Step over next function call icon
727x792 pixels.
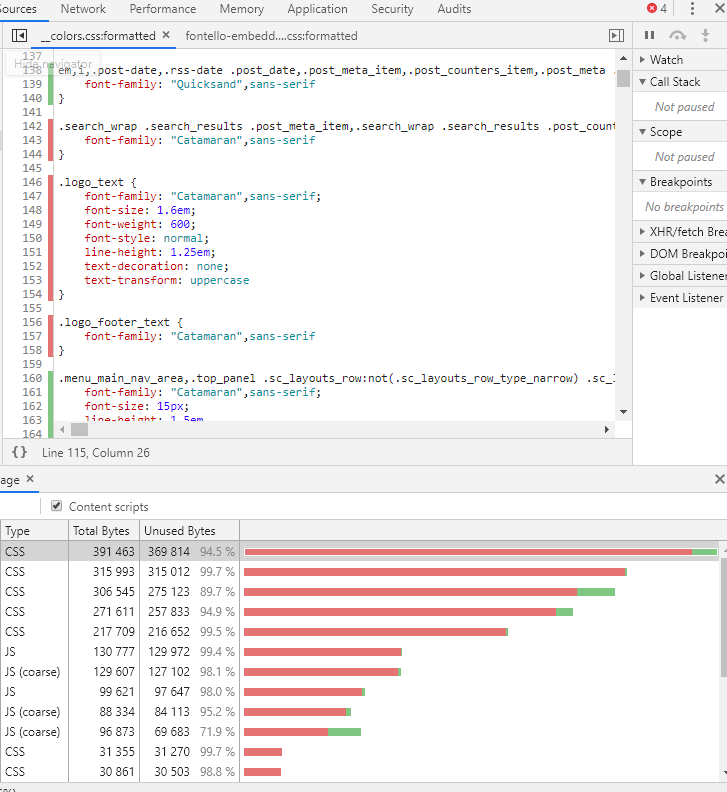click(677, 35)
